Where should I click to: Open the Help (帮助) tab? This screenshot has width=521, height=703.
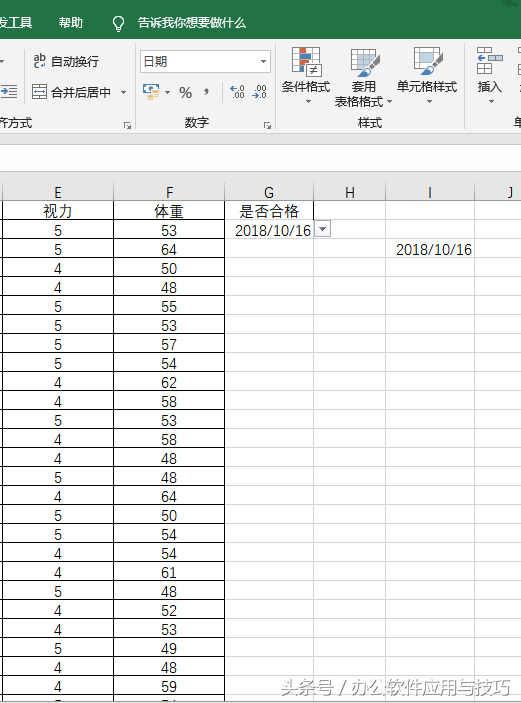tap(71, 22)
